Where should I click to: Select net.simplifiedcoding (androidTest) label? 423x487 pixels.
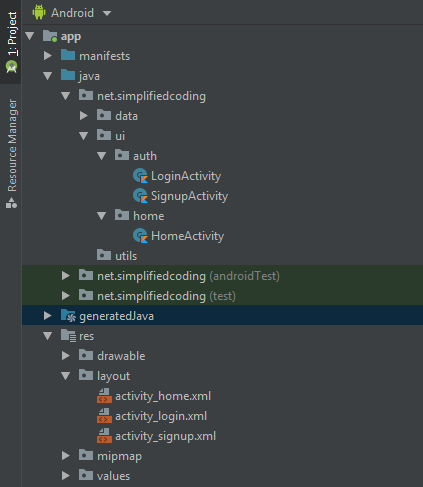(x=188, y=276)
